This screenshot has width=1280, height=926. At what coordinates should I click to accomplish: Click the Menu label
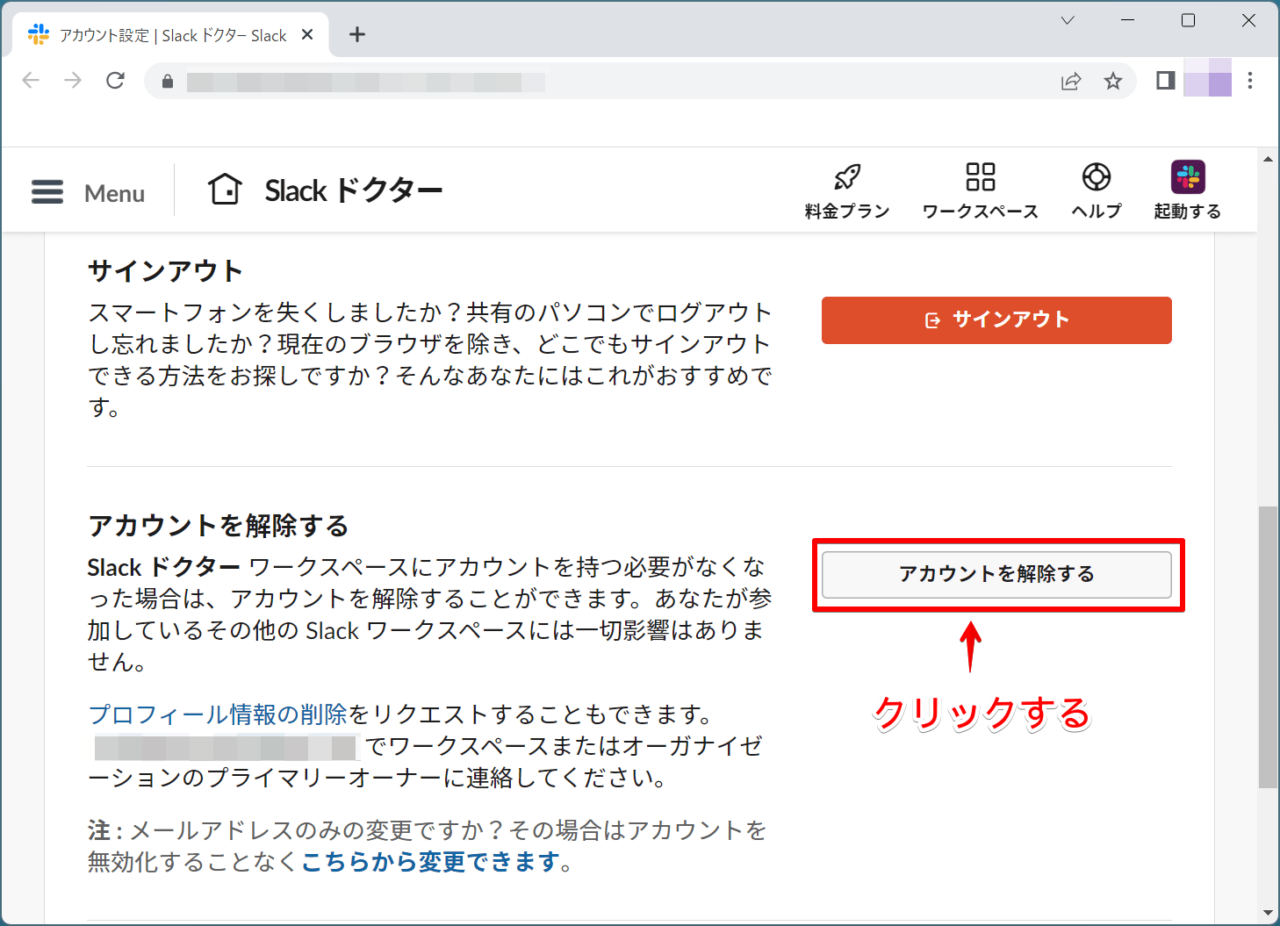(114, 193)
